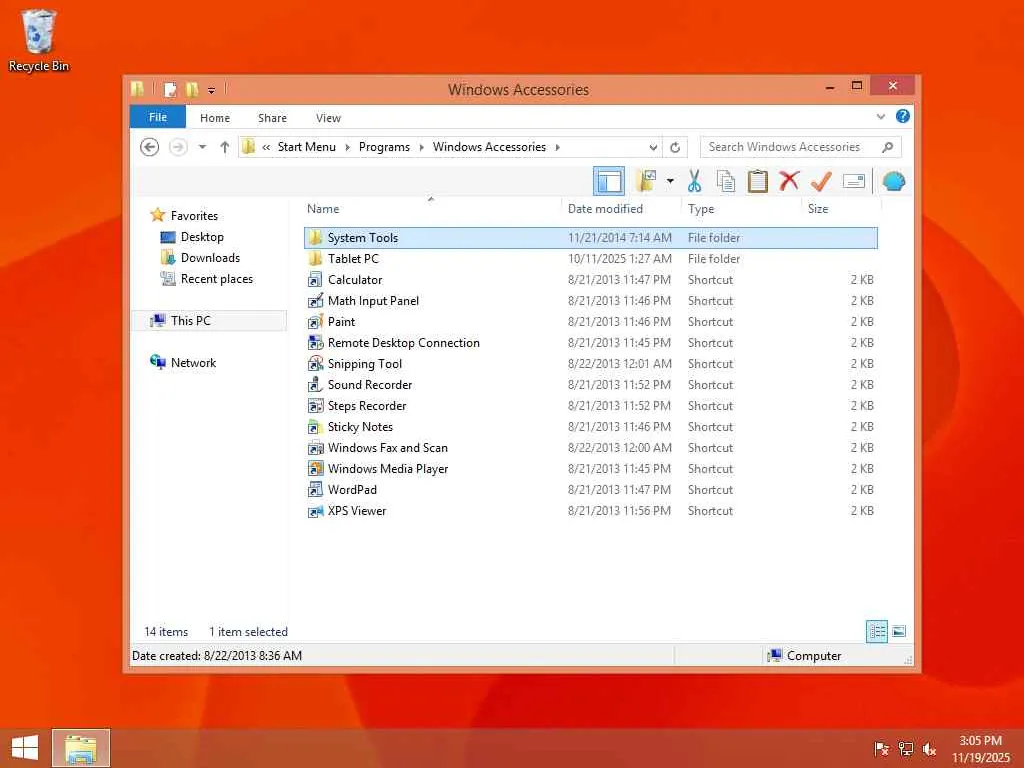
Task: Click the New folder icon in title bar
Action: coord(192,89)
